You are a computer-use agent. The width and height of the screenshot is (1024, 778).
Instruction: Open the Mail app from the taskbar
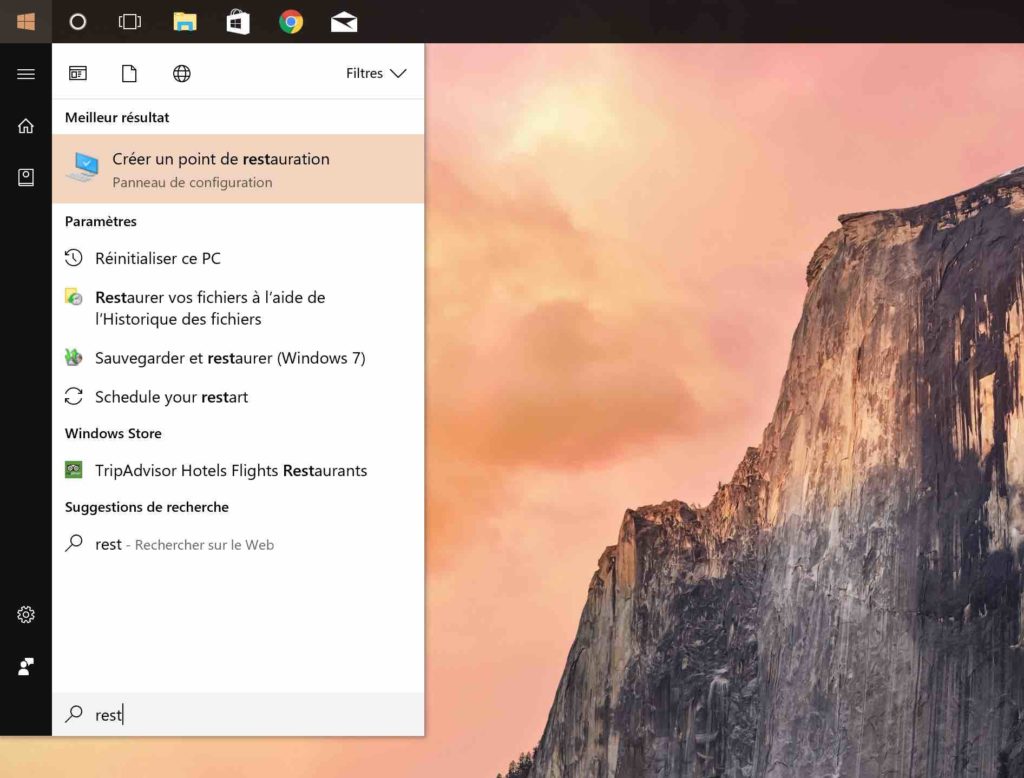pyautogui.click(x=343, y=20)
